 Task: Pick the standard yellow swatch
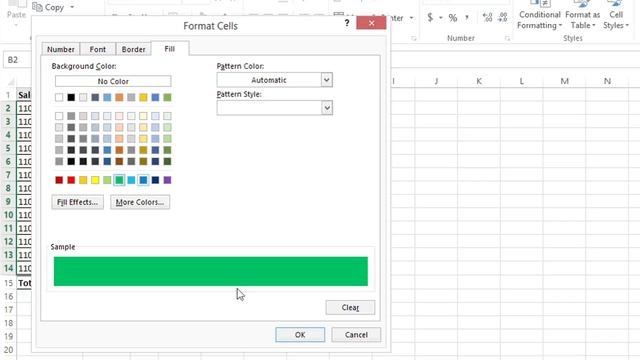click(x=95, y=180)
